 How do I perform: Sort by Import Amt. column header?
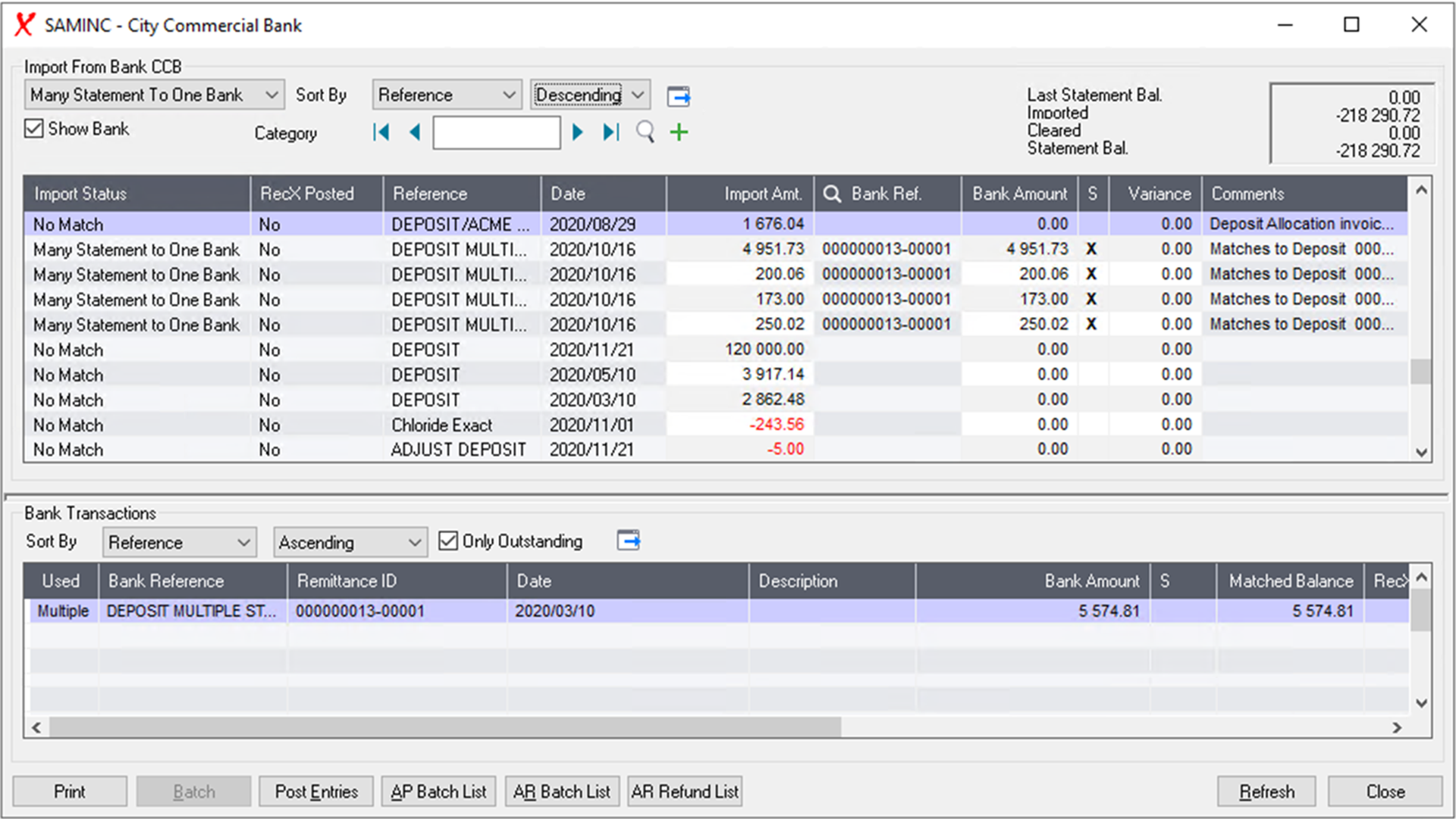coord(741,194)
